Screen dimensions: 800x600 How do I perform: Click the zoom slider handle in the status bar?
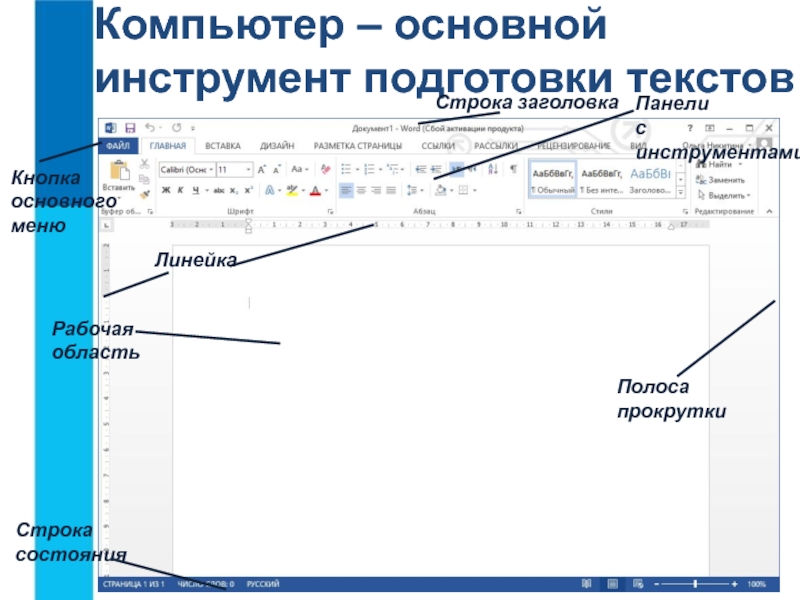click(x=695, y=584)
